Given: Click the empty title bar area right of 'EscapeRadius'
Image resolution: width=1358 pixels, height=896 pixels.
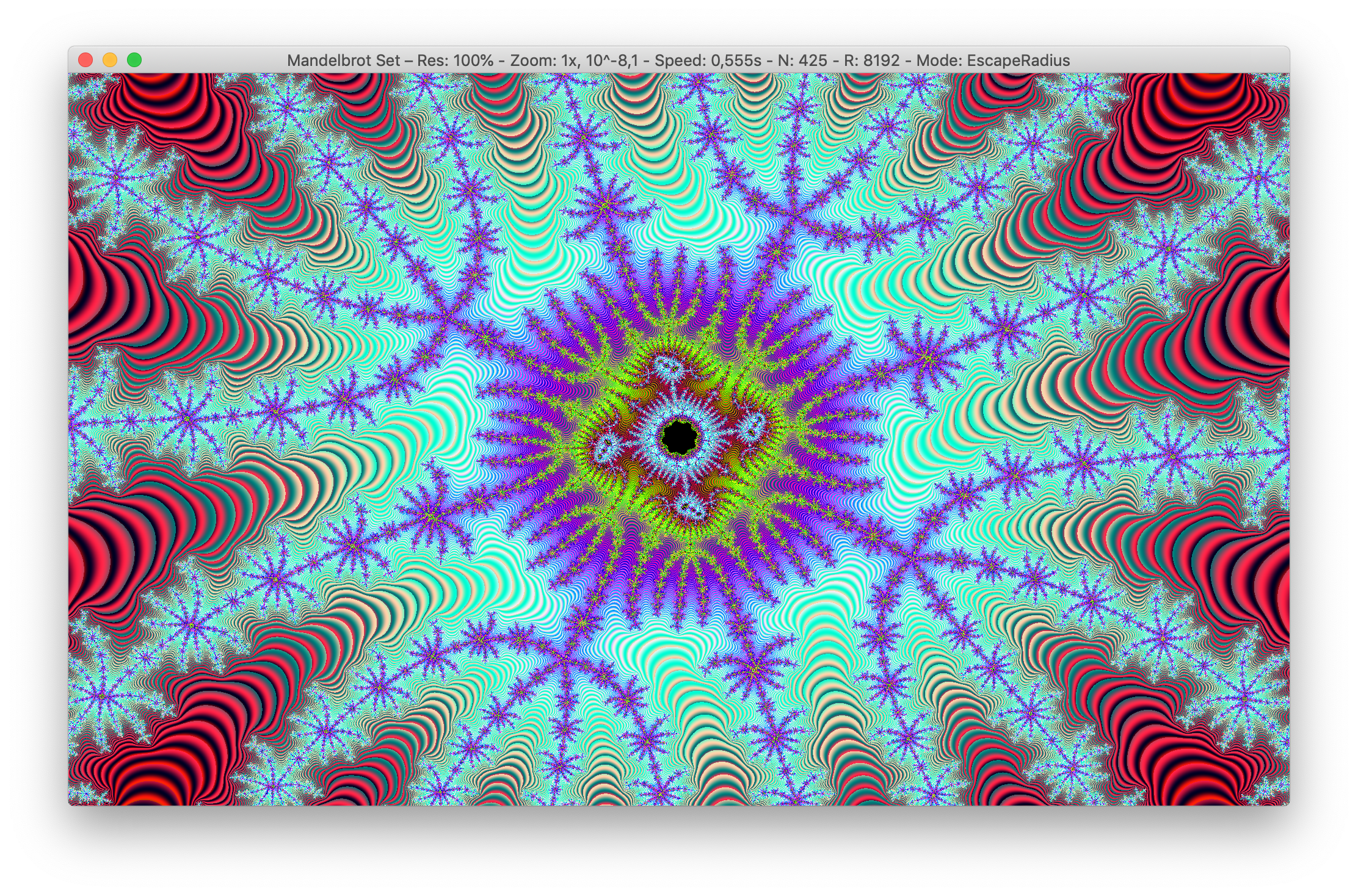Looking at the screenshot, I should [x=1178, y=60].
